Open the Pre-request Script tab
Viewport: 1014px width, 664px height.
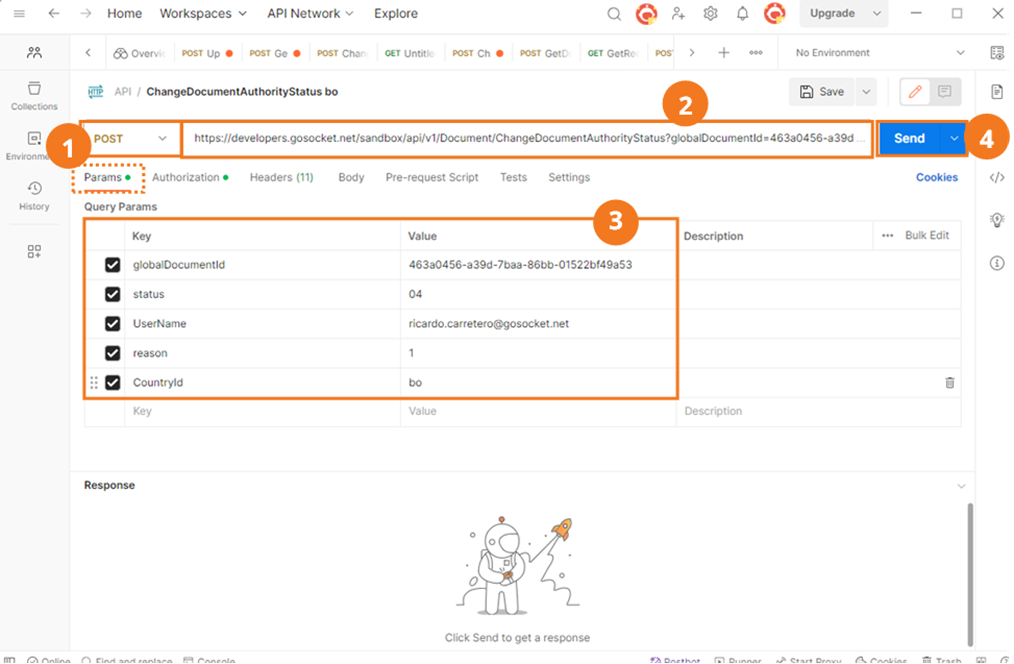432,177
